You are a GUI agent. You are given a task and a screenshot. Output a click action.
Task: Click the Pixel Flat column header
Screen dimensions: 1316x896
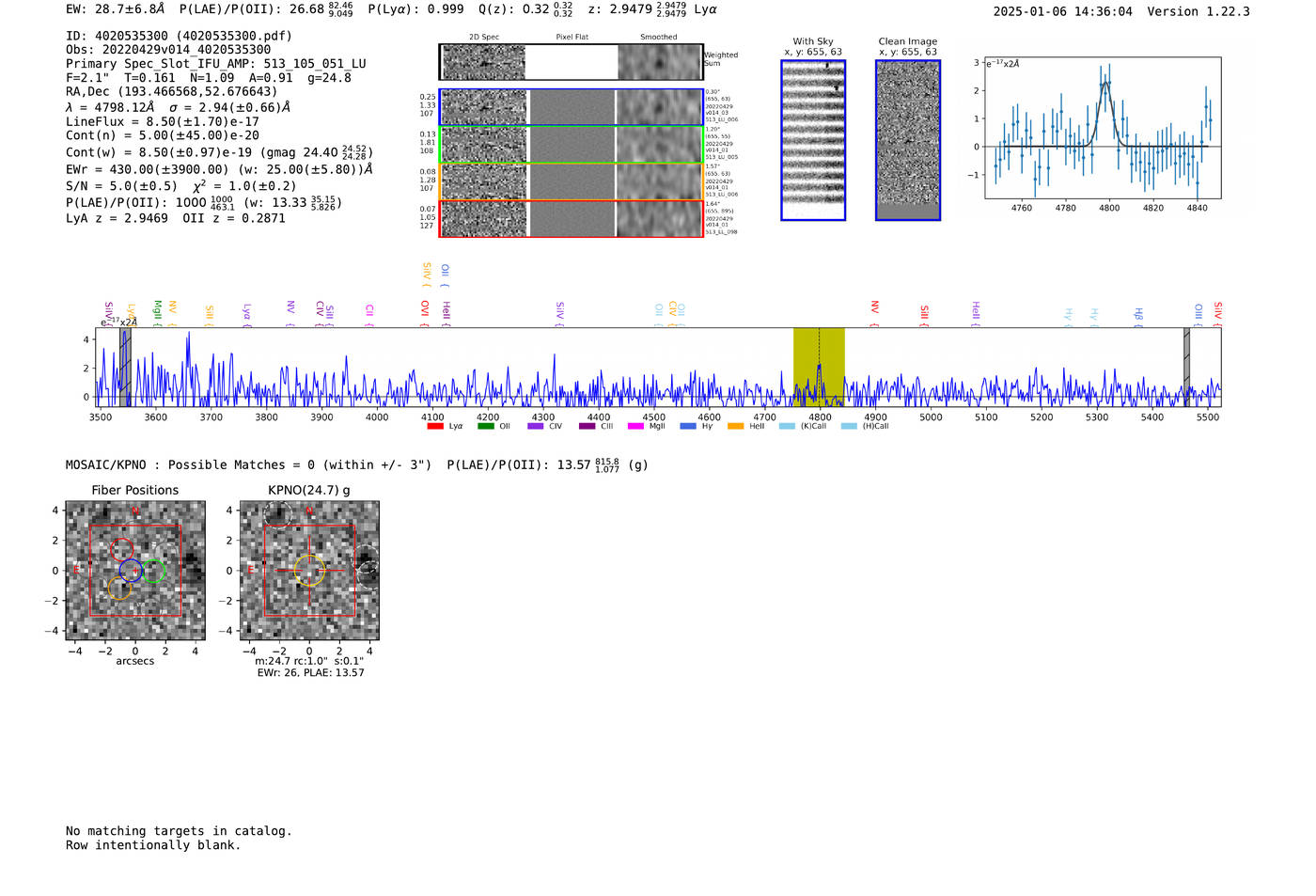[572, 38]
